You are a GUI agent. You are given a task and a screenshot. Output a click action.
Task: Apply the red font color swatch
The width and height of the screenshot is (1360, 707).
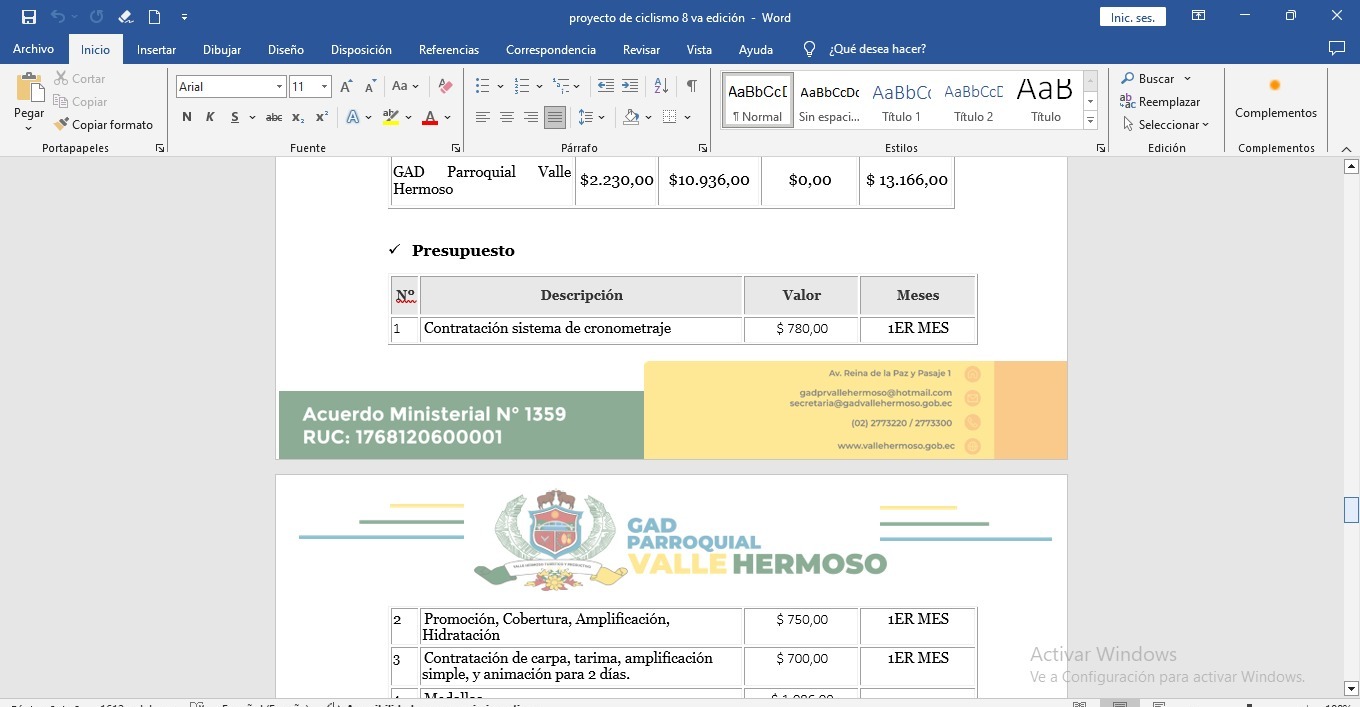[430, 118]
